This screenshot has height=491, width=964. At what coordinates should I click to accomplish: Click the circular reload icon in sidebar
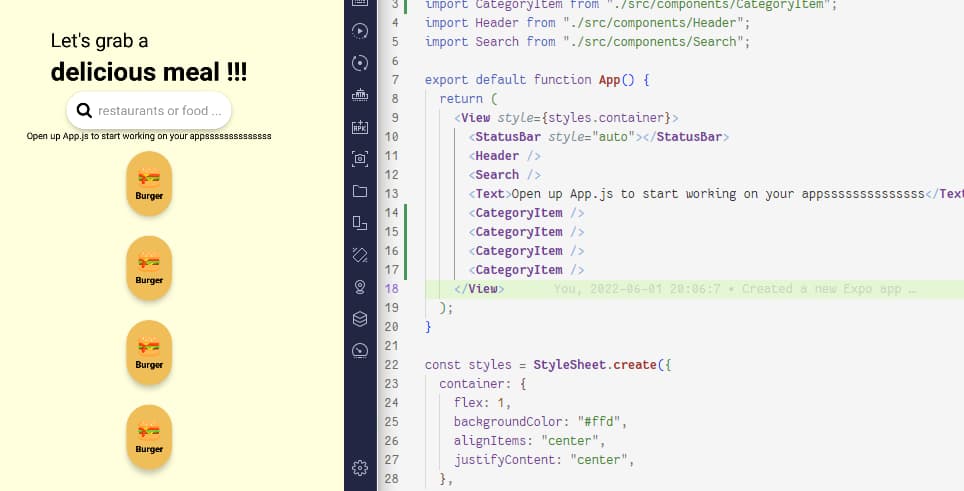point(360,63)
